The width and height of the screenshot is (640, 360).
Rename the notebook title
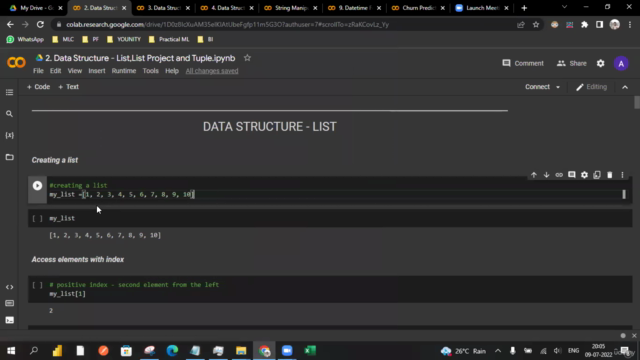[x=140, y=58]
